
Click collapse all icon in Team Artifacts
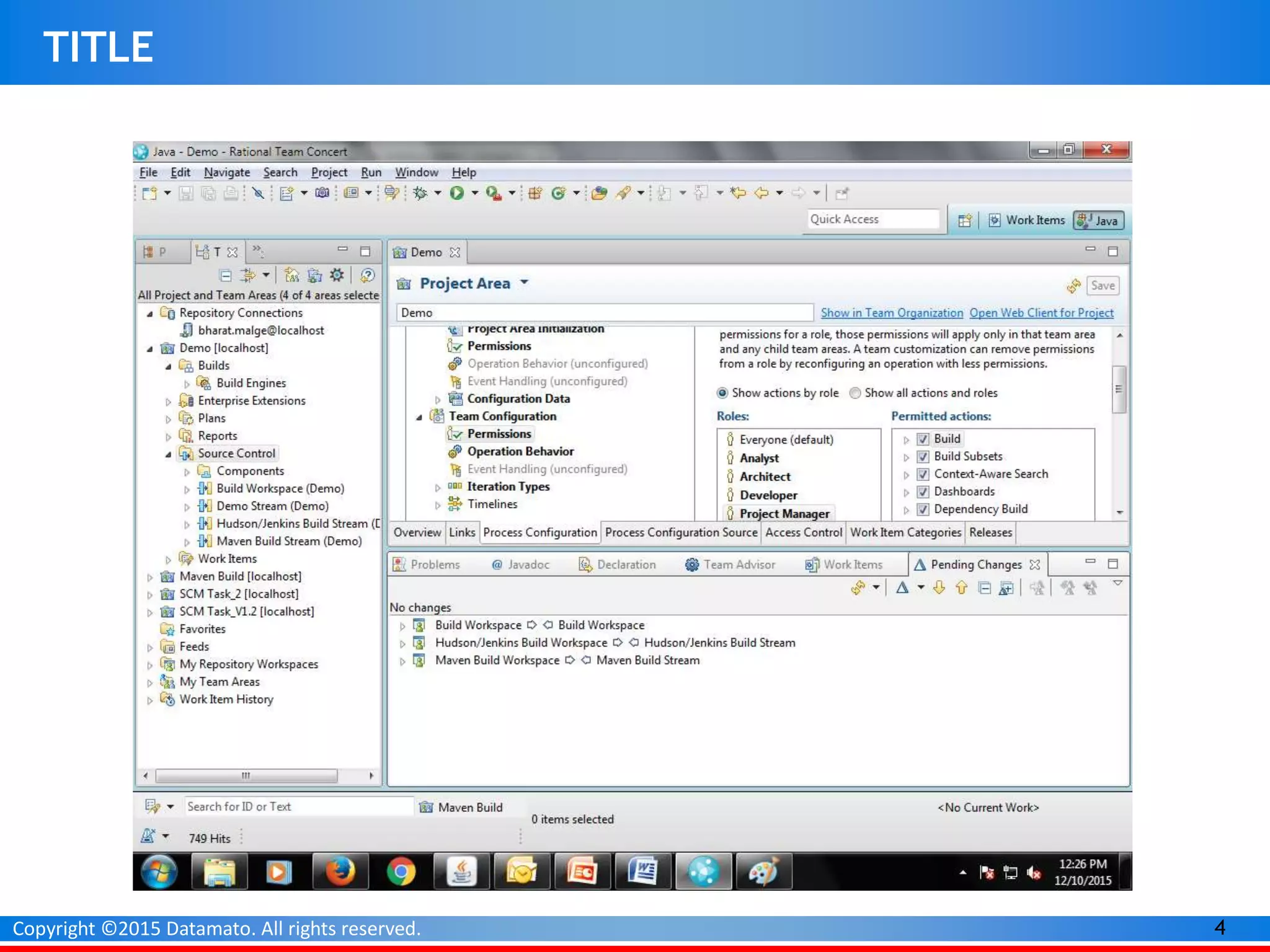226,275
